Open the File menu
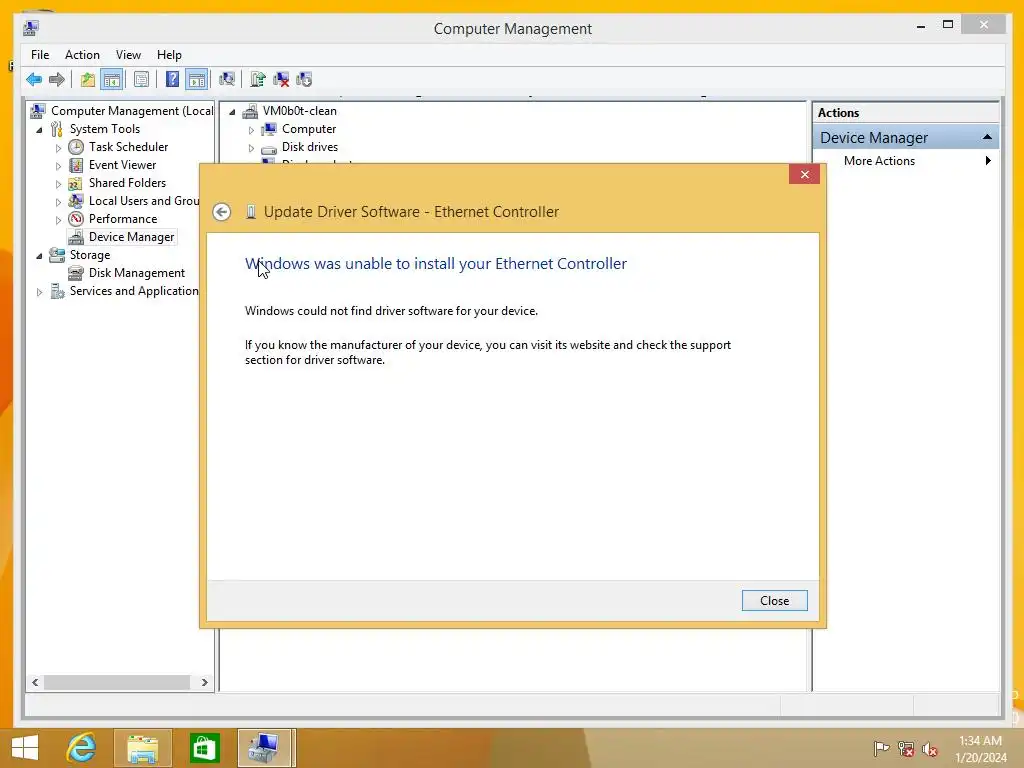This screenshot has width=1024, height=768. click(40, 55)
